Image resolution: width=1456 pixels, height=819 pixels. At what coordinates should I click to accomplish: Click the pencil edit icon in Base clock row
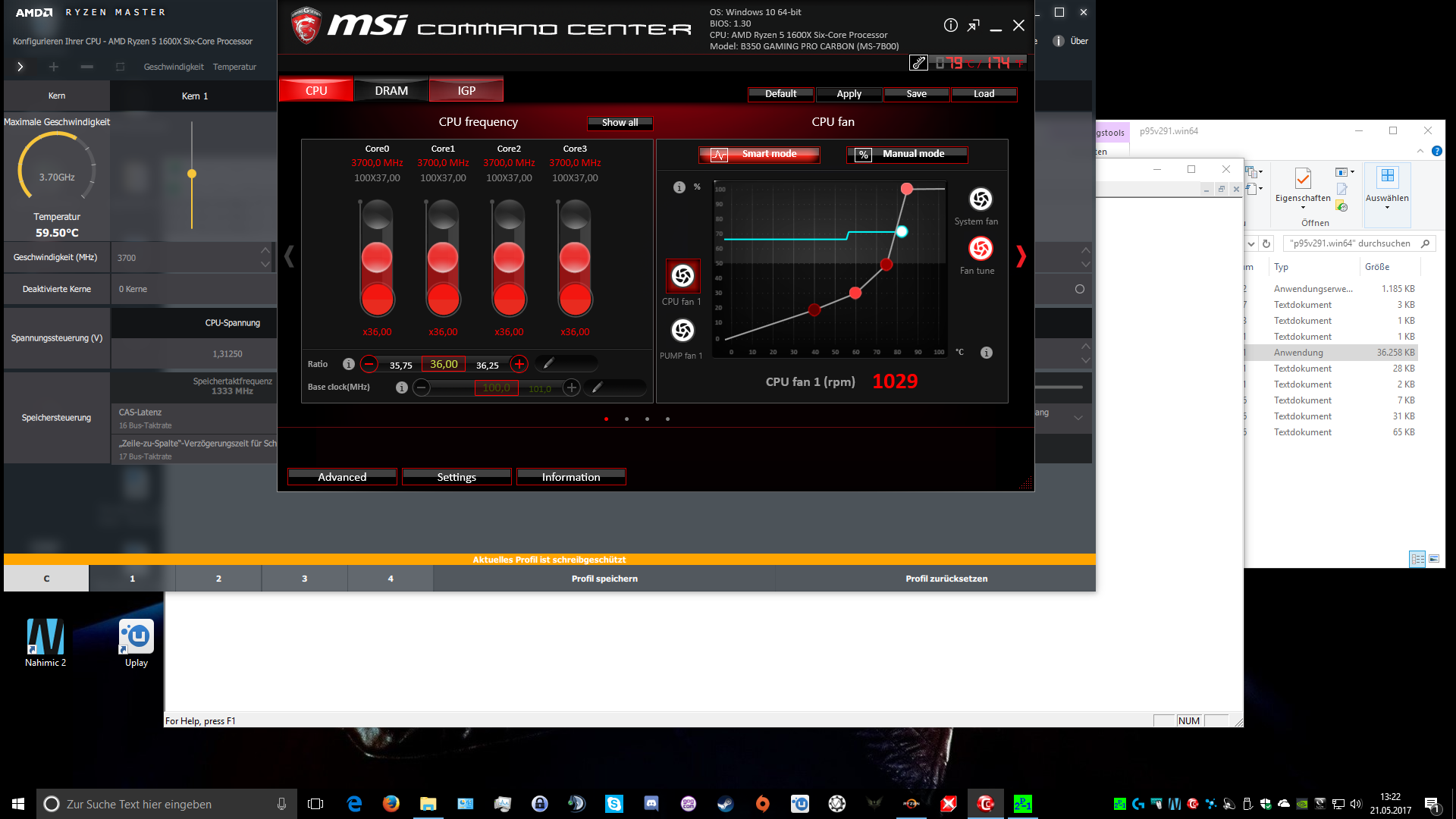tap(598, 388)
